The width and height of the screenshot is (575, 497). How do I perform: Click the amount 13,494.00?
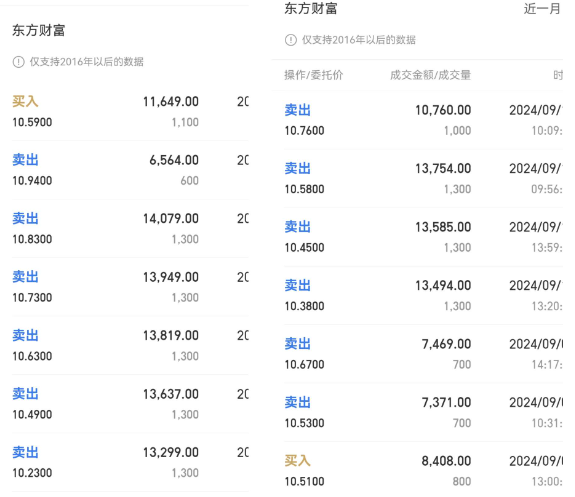coord(443,285)
